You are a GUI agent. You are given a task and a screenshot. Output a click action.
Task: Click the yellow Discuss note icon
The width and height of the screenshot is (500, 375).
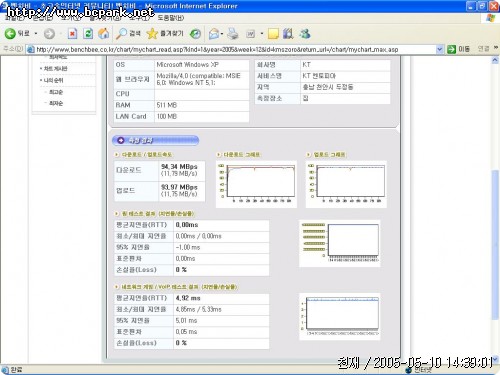(x=273, y=34)
